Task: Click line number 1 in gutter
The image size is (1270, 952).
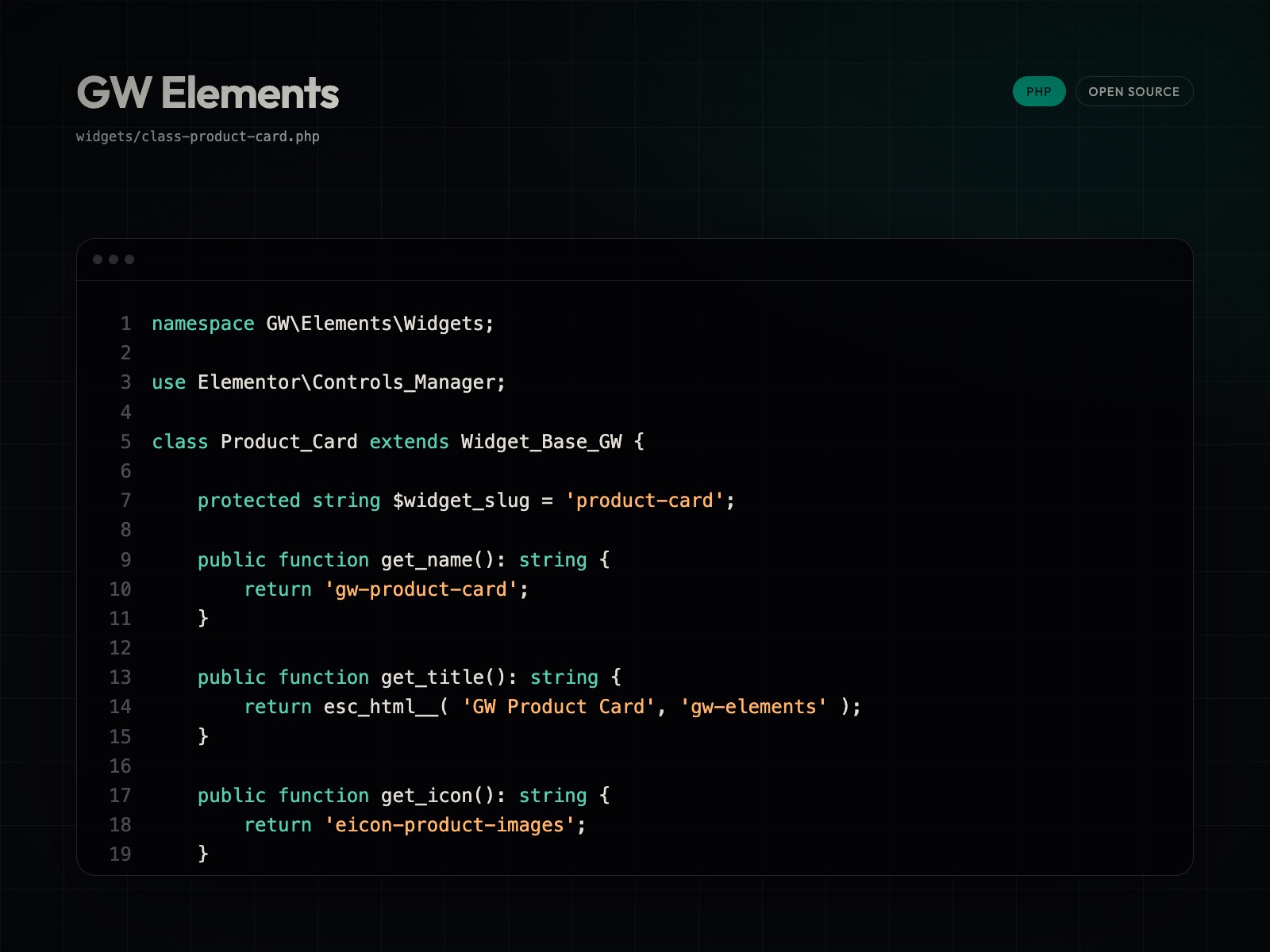Action: point(125,324)
